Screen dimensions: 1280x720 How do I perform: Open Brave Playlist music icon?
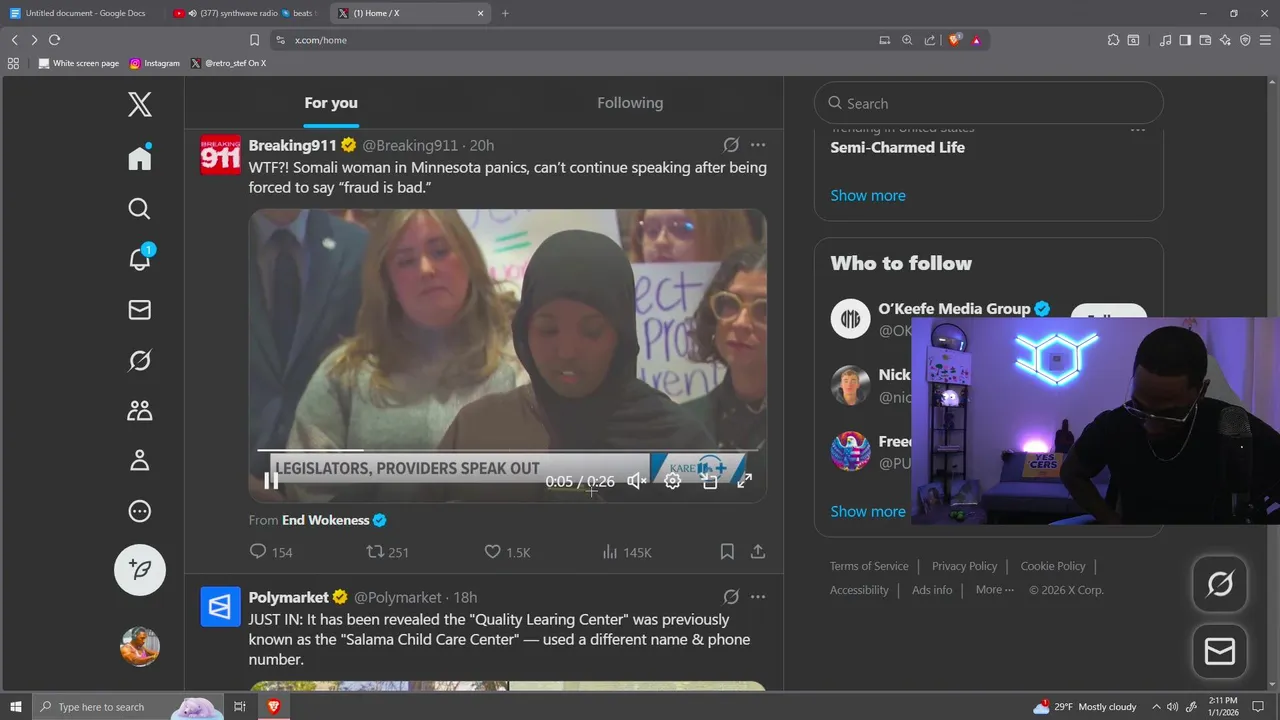point(1165,40)
